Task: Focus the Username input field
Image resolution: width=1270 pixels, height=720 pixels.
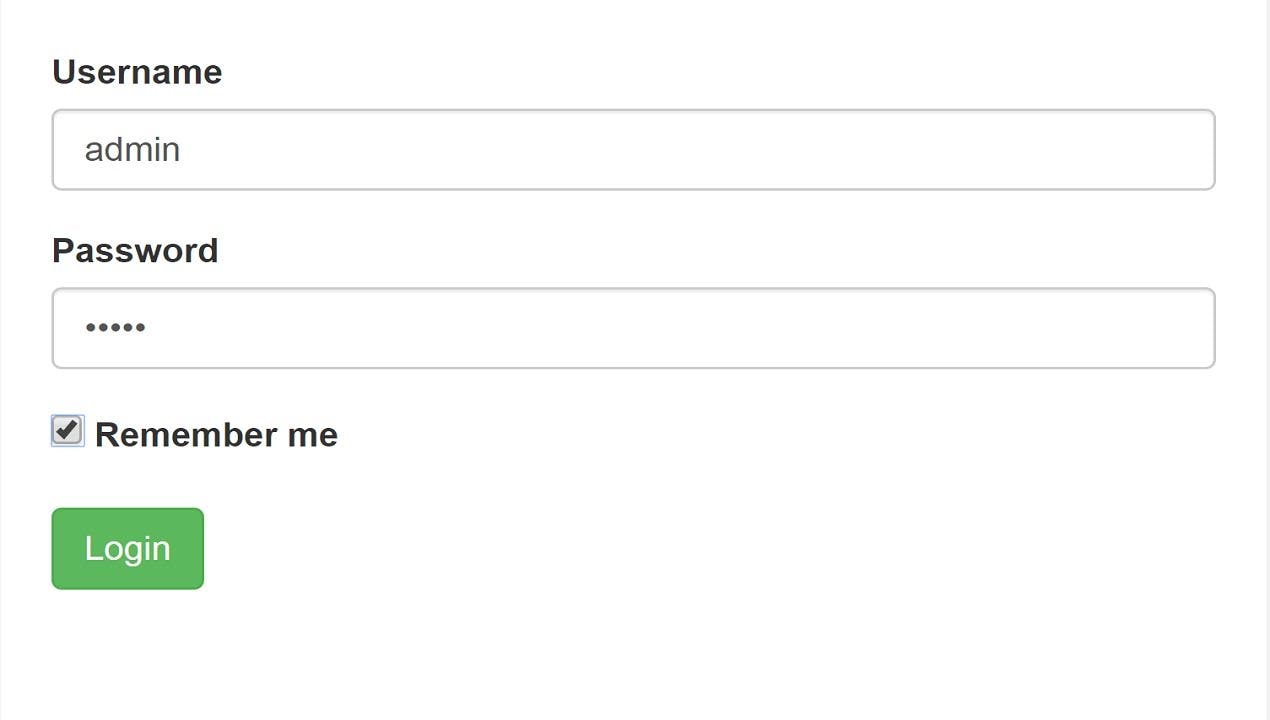Action: coord(633,150)
